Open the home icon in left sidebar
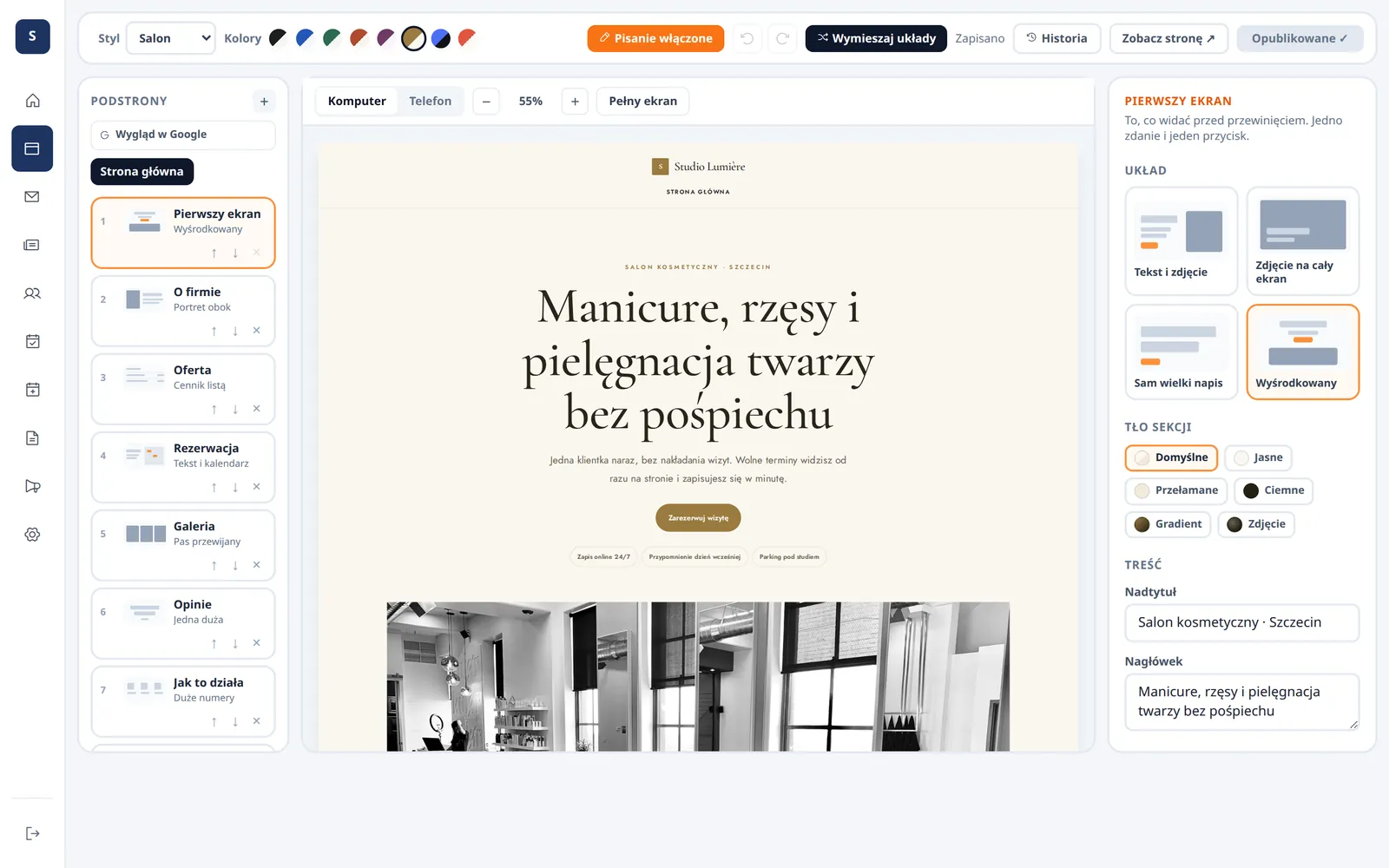The height and width of the screenshot is (868, 1389). (x=32, y=101)
